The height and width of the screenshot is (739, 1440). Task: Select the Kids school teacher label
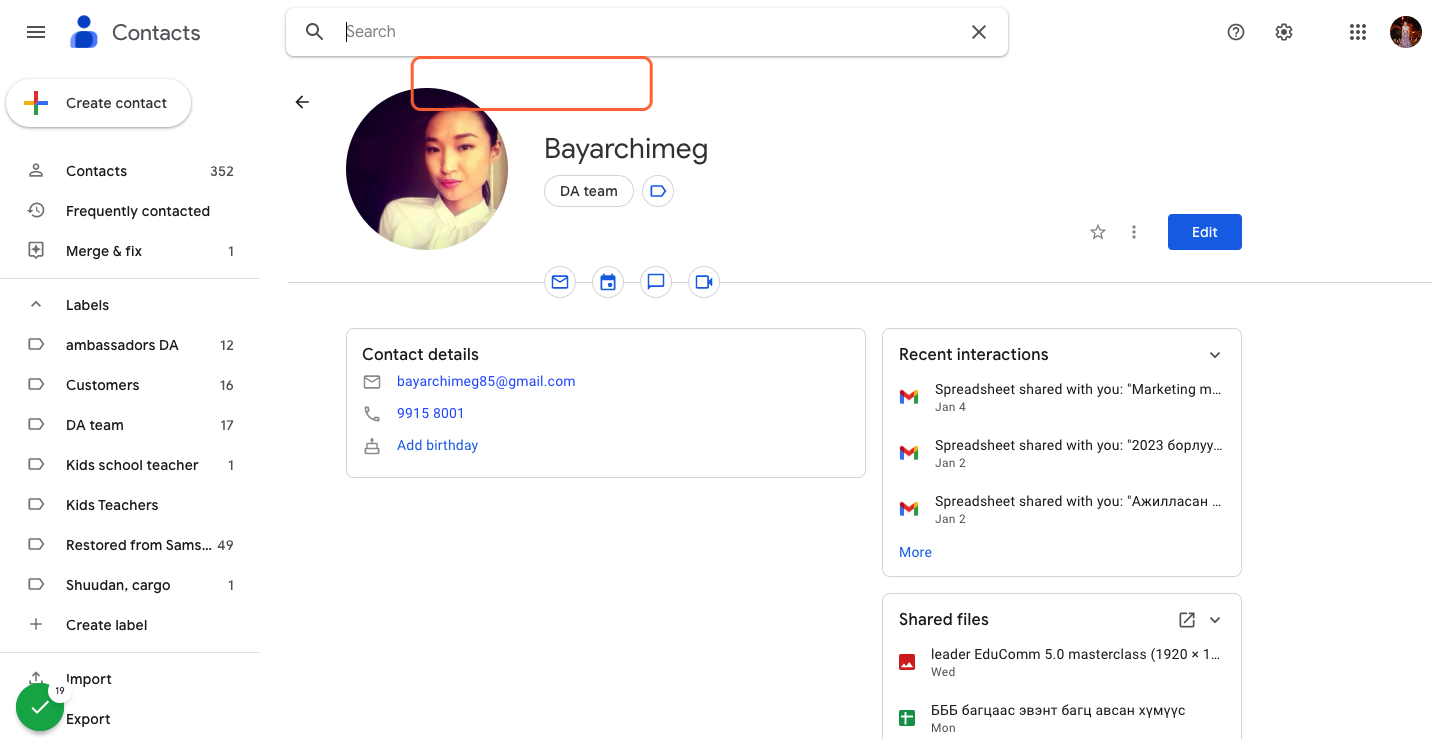(130, 465)
